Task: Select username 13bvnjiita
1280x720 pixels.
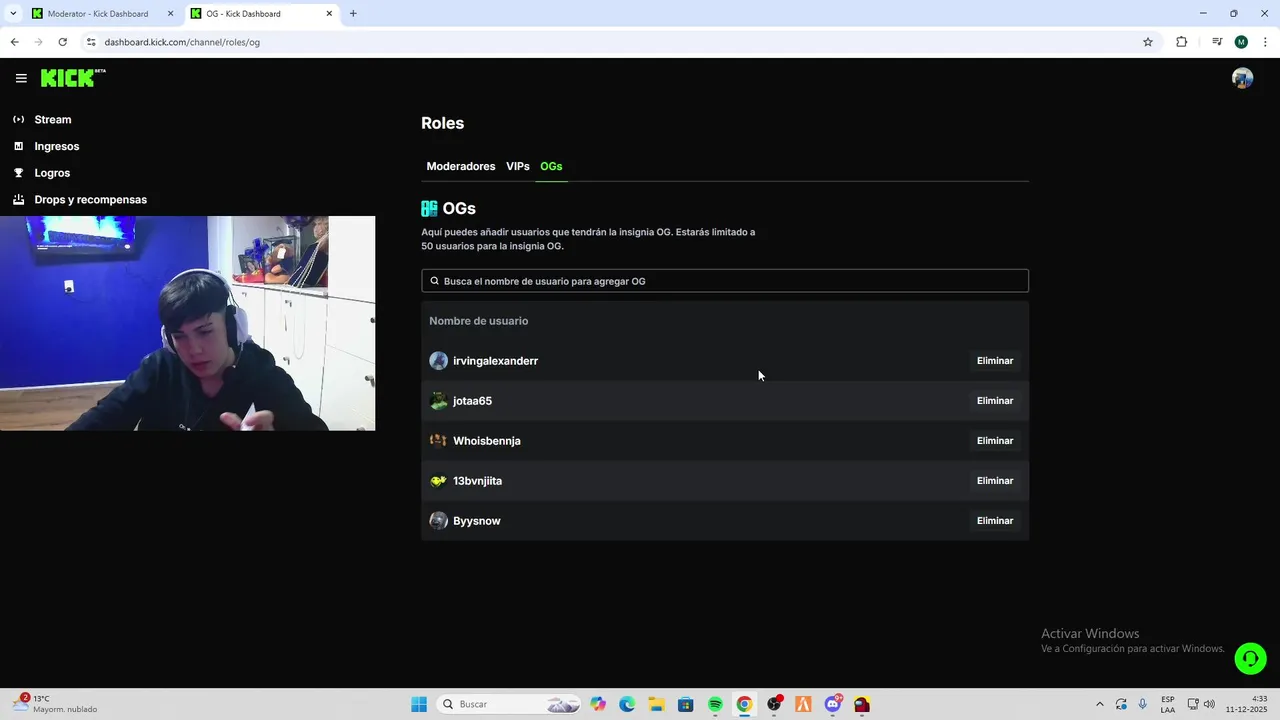Action: pos(477,481)
